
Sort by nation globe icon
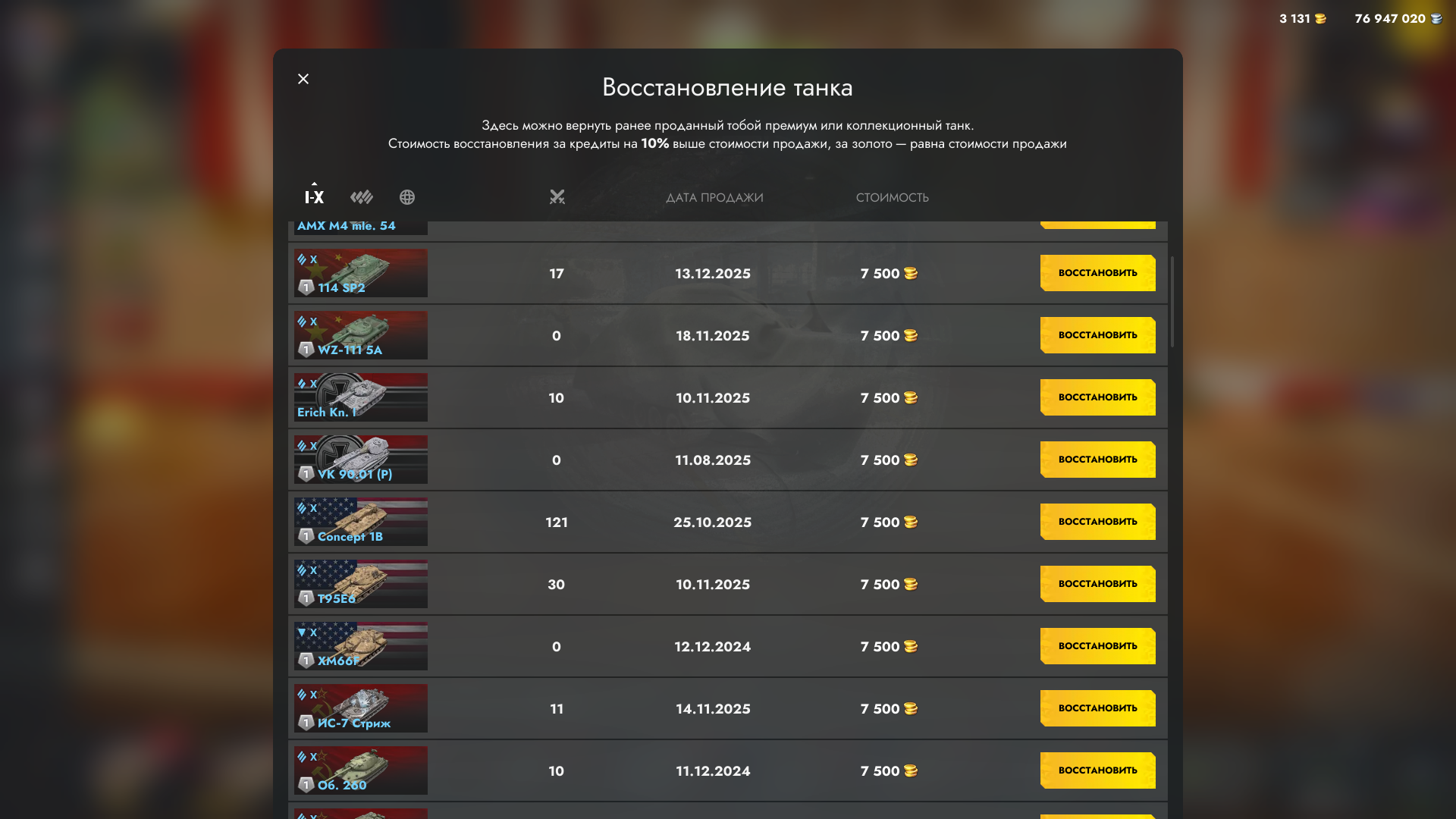[x=407, y=197]
